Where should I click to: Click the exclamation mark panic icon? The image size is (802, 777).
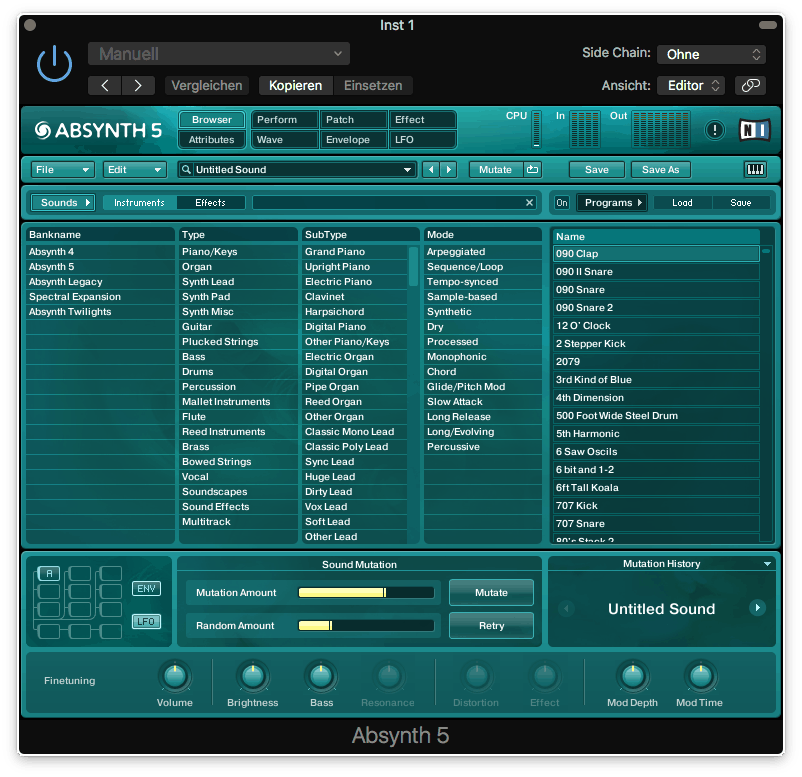click(715, 130)
